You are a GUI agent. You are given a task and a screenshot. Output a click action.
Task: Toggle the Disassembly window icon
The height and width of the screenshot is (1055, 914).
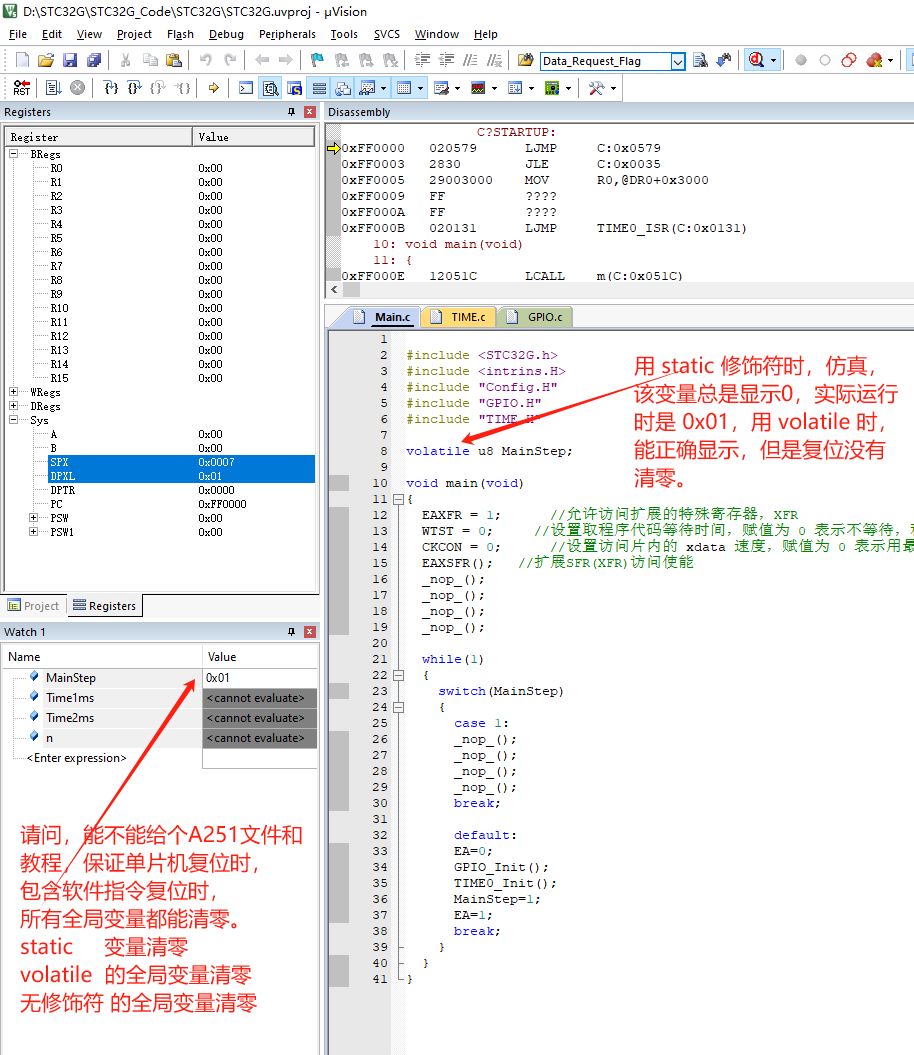(271, 88)
